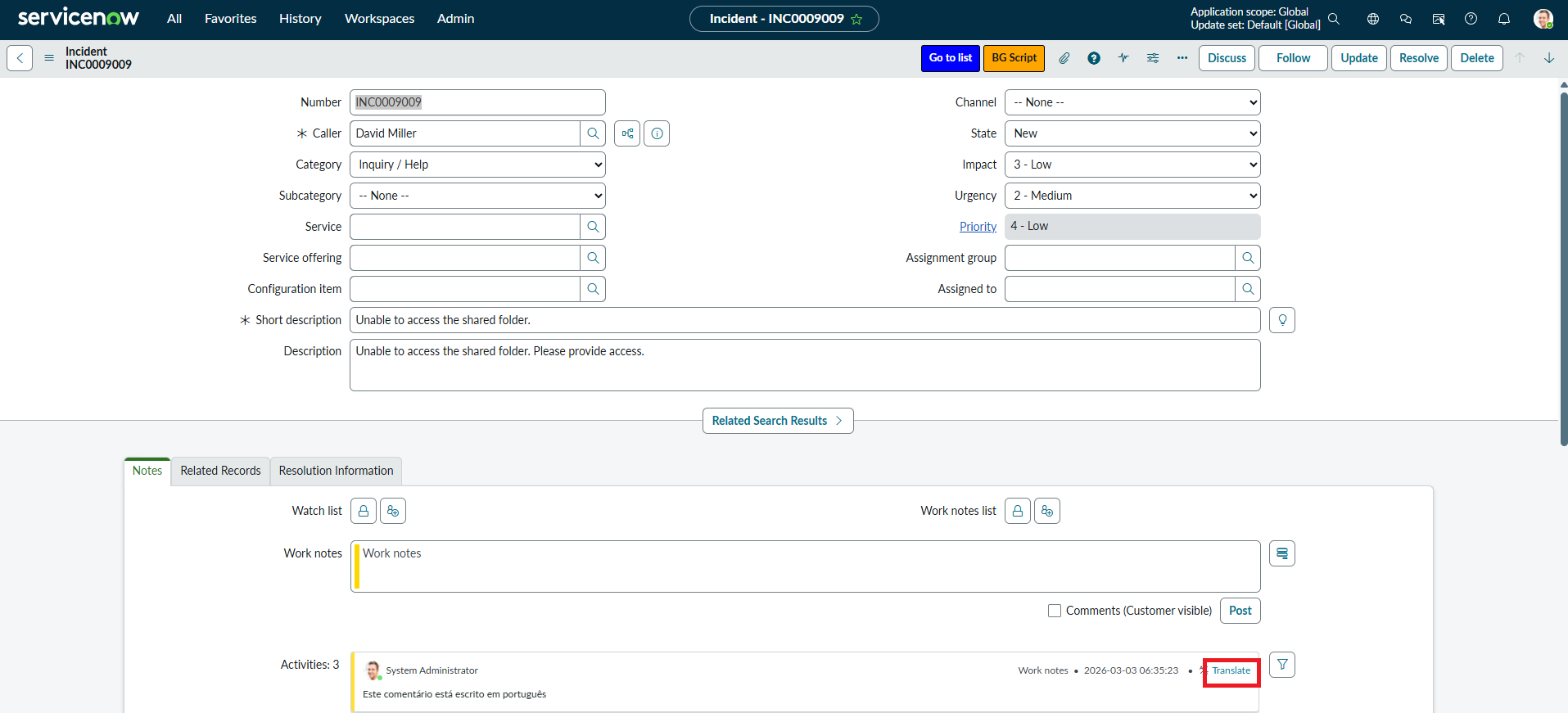Click the activity stream pulse icon
Screen dimensions: 1568x713
[1123, 58]
